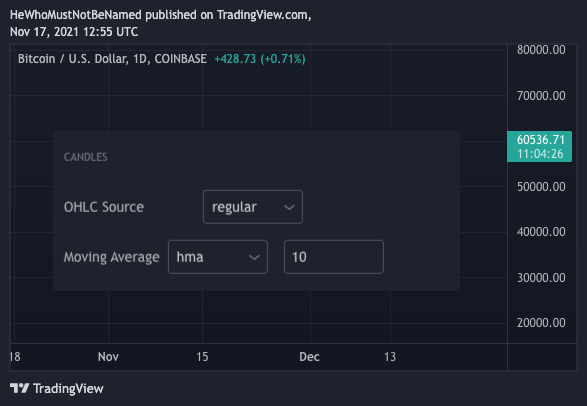Click the 13 date label on time axis
The image size is (587, 406).
390,357
